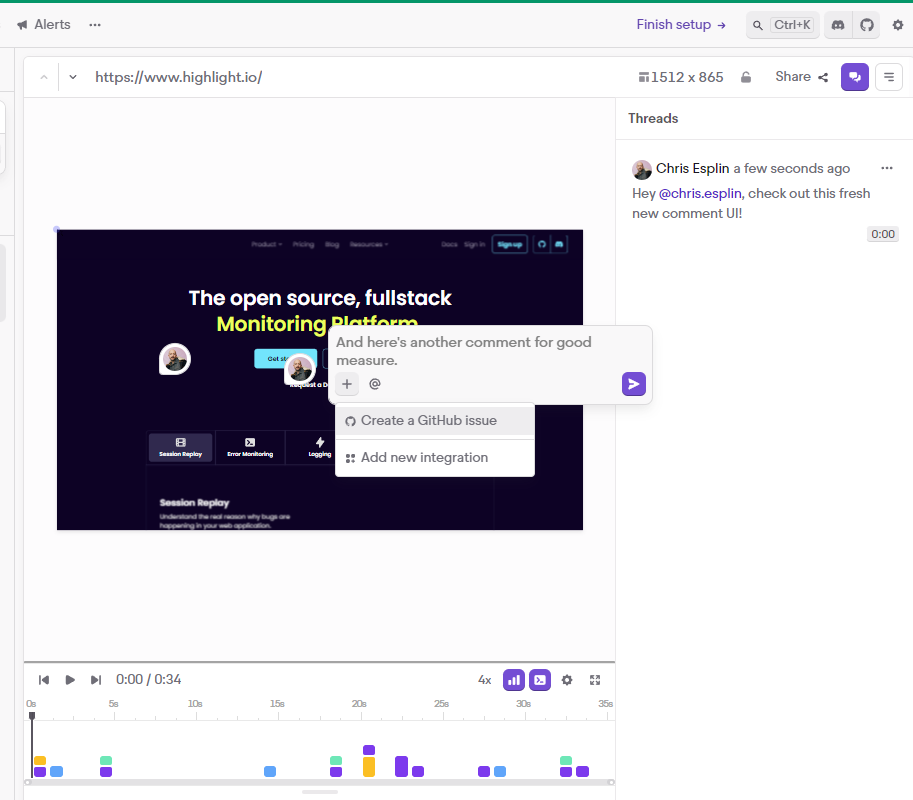Open the purple comment bubble icon
Image resolution: width=913 pixels, height=800 pixels.
854,77
